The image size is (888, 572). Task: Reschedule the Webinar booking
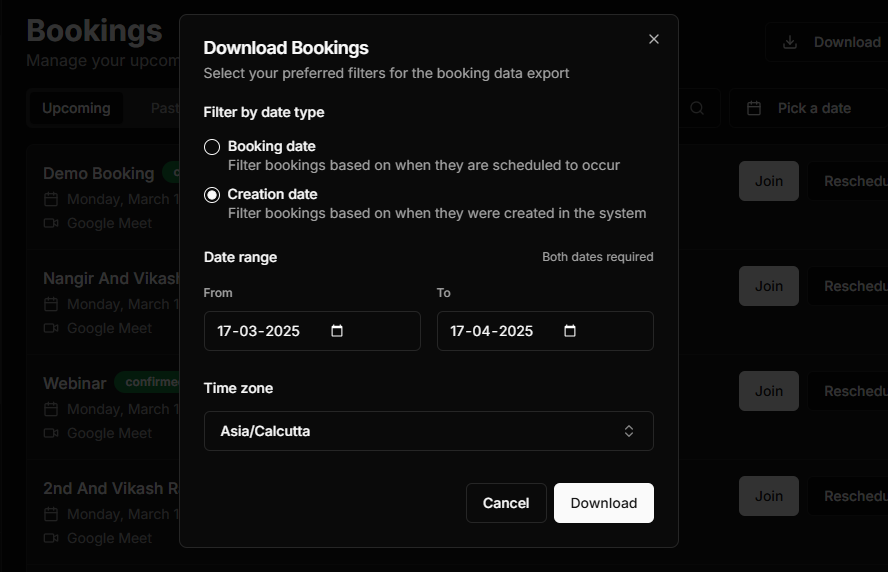click(x=848, y=391)
